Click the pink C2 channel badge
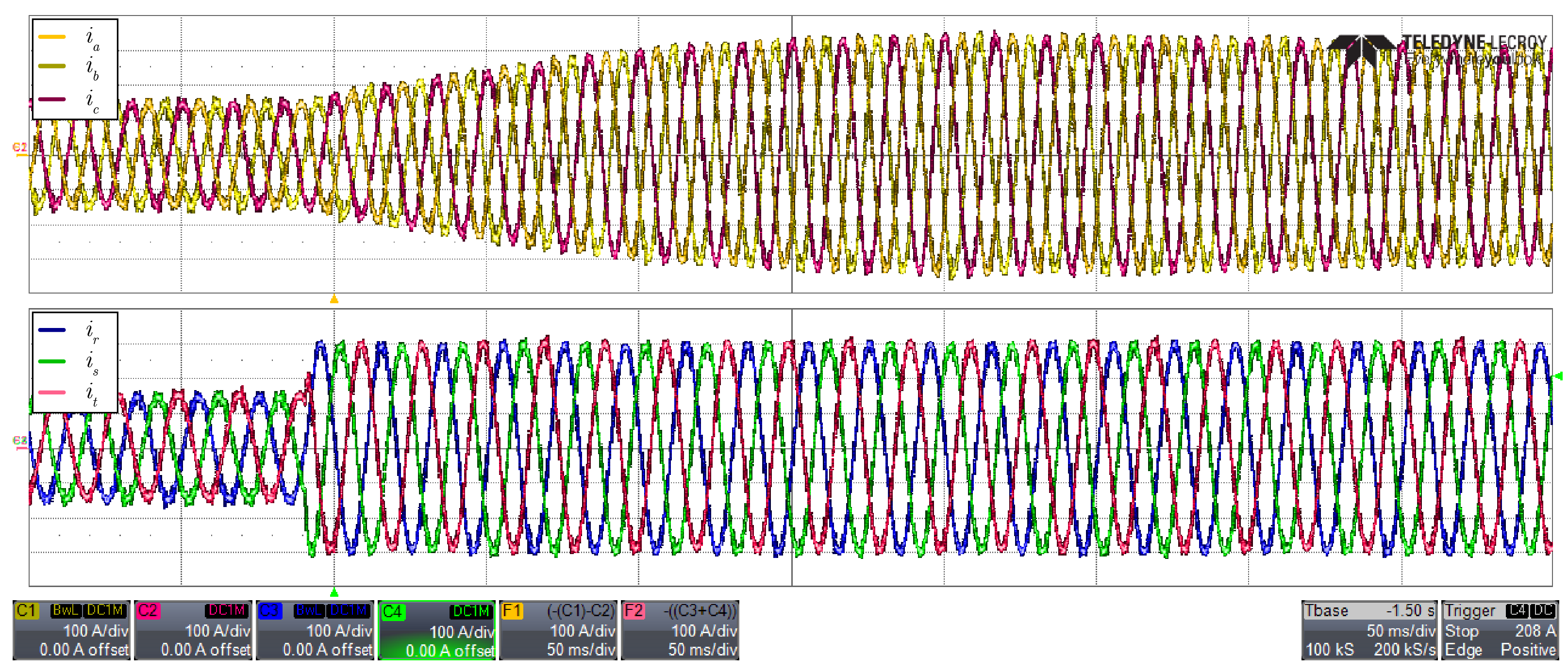 click(148, 611)
